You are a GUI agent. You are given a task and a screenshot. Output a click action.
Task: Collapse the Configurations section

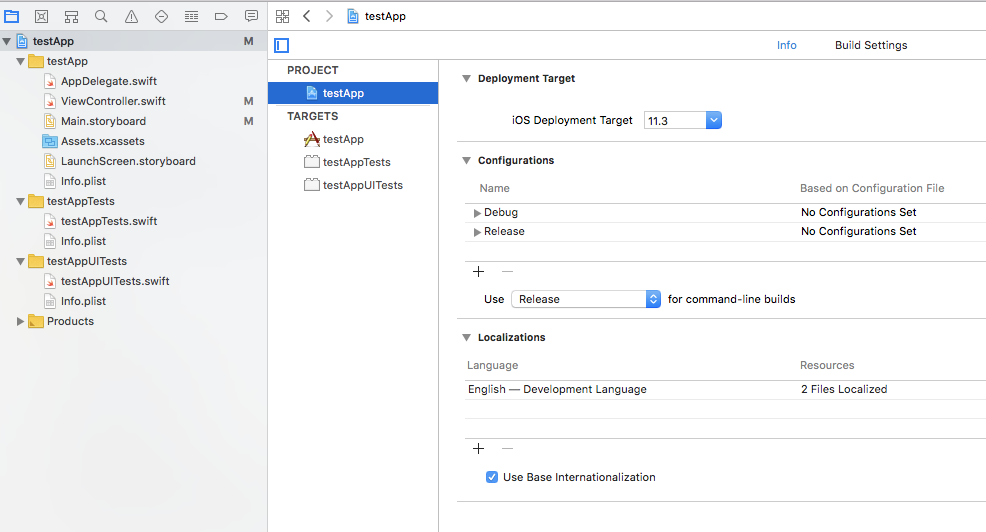467,160
